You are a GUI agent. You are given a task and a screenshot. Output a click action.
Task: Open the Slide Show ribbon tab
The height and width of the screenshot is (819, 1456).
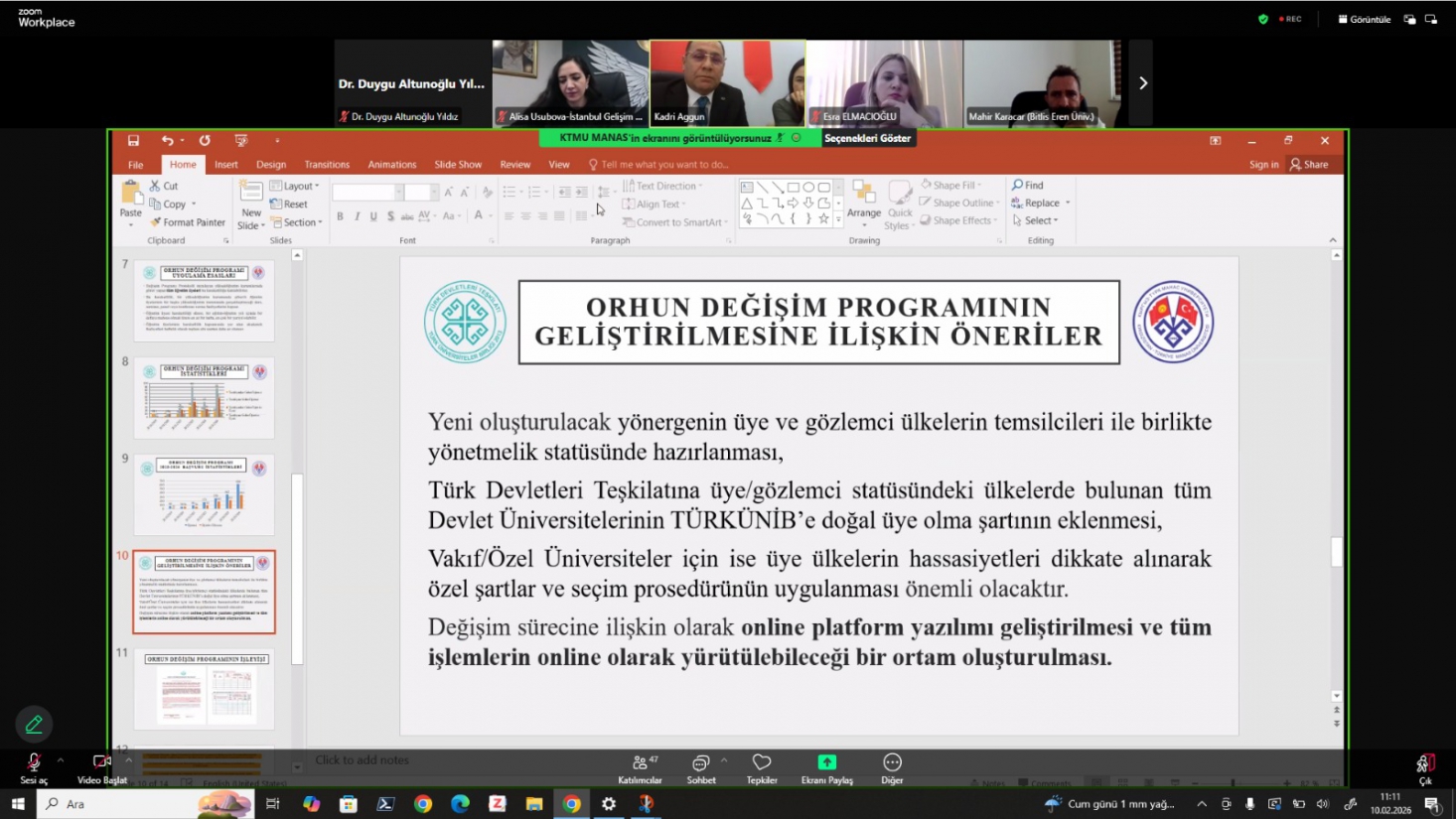tap(457, 165)
